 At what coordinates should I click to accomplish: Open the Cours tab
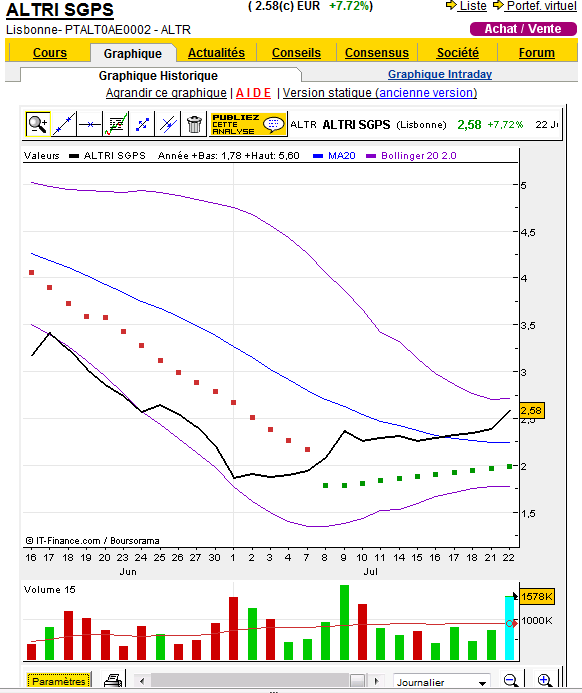[49, 53]
